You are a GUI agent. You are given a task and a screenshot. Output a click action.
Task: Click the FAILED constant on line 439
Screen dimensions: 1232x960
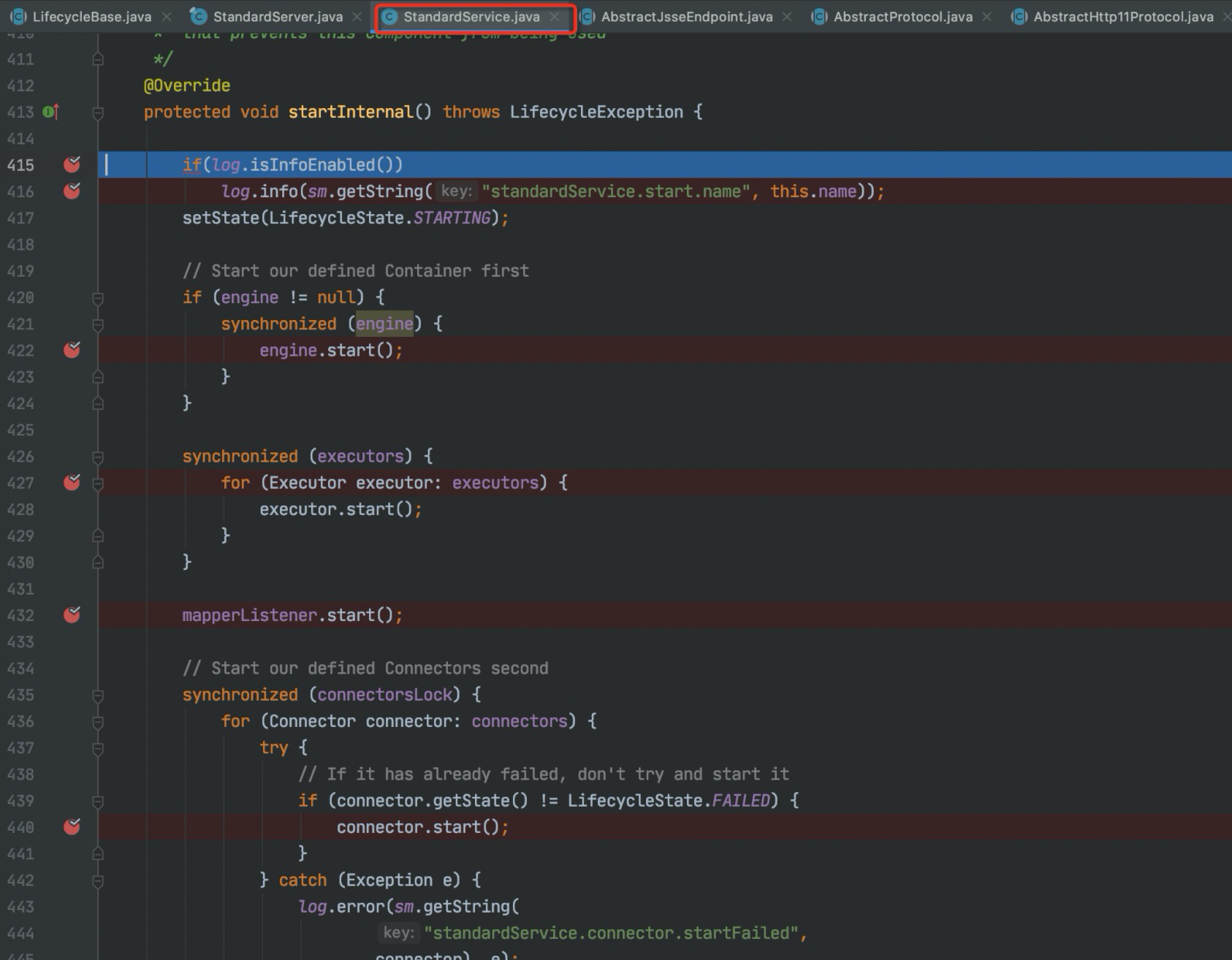(741, 800)
